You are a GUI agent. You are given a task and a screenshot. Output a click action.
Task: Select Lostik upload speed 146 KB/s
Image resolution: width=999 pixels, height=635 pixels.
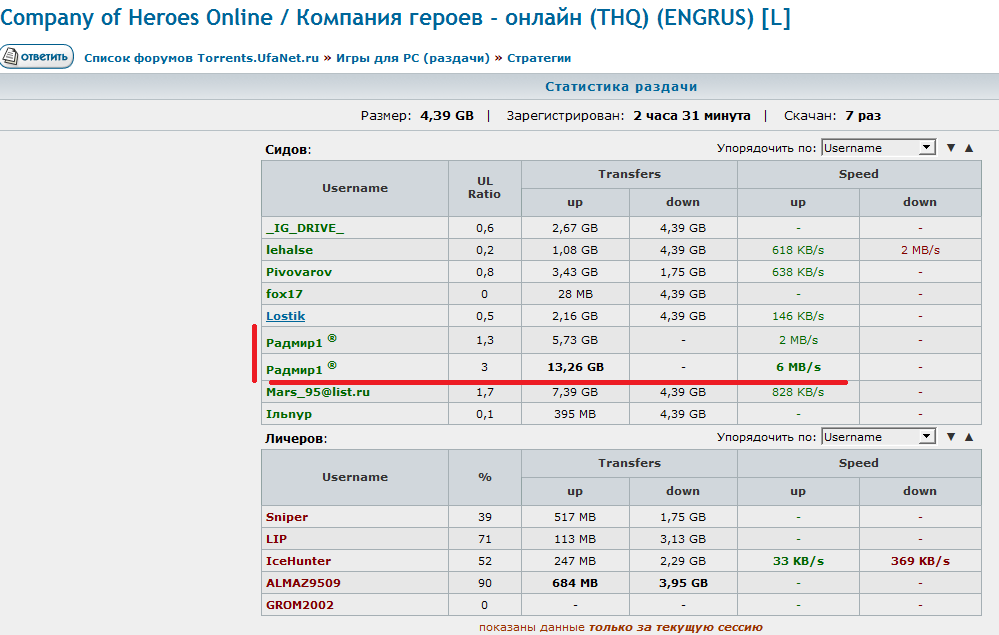pyautogui.click(x=798, y=316)
